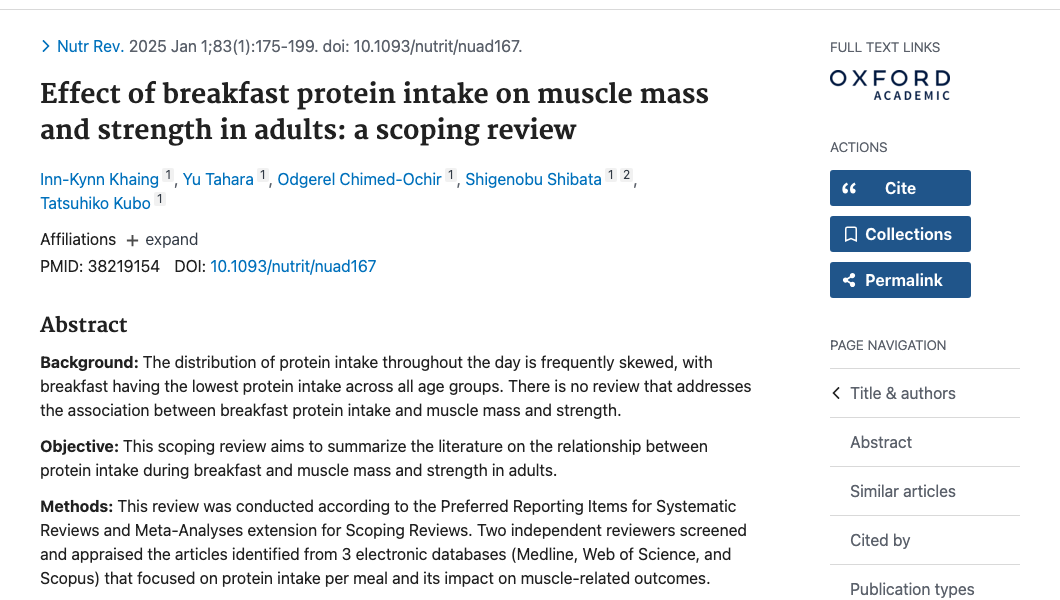Viewport: 1060px width, 600px height.
Task: Select author Tatsuhiko Kubo
Action: (94, 203)
